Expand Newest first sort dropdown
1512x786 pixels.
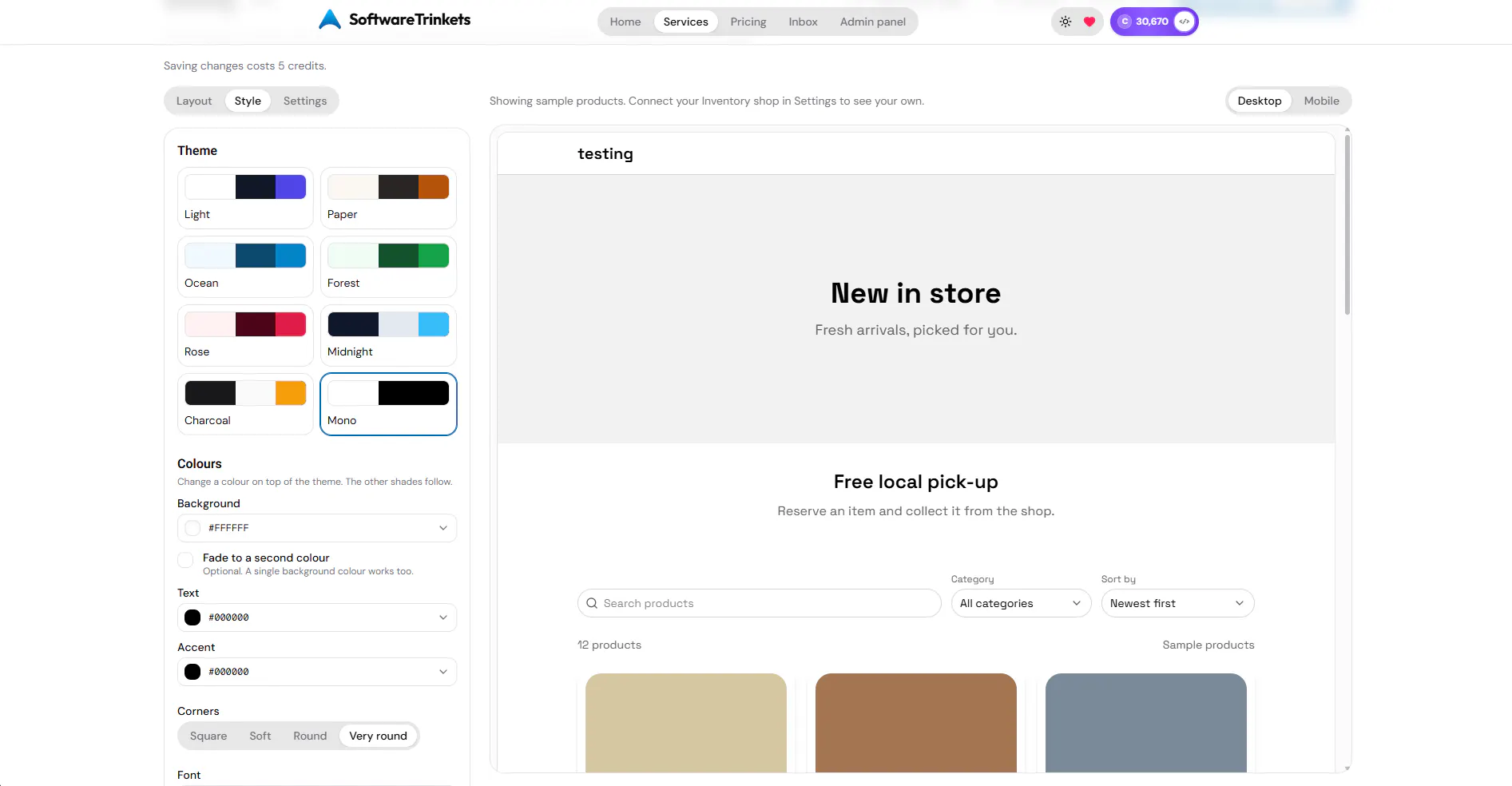[1177, 603]
